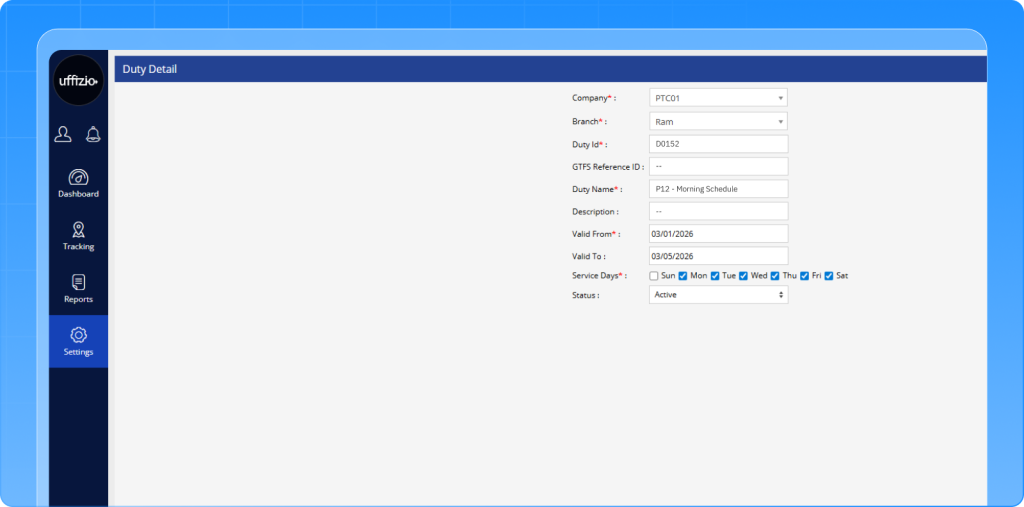Screen dimensions: 1024x507
Task: Open the user profile icon
Action: 63,134
